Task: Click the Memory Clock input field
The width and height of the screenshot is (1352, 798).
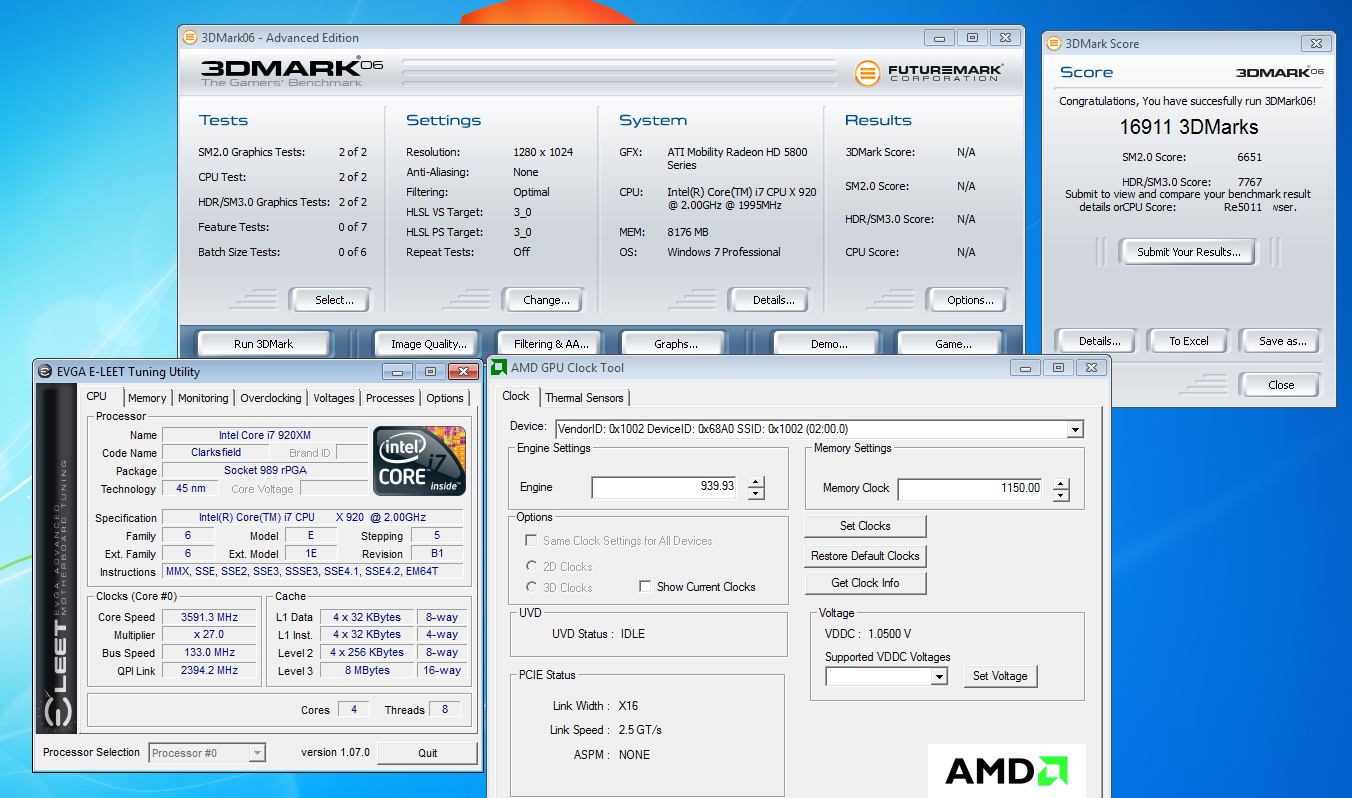Action: [x=971, y=488]
